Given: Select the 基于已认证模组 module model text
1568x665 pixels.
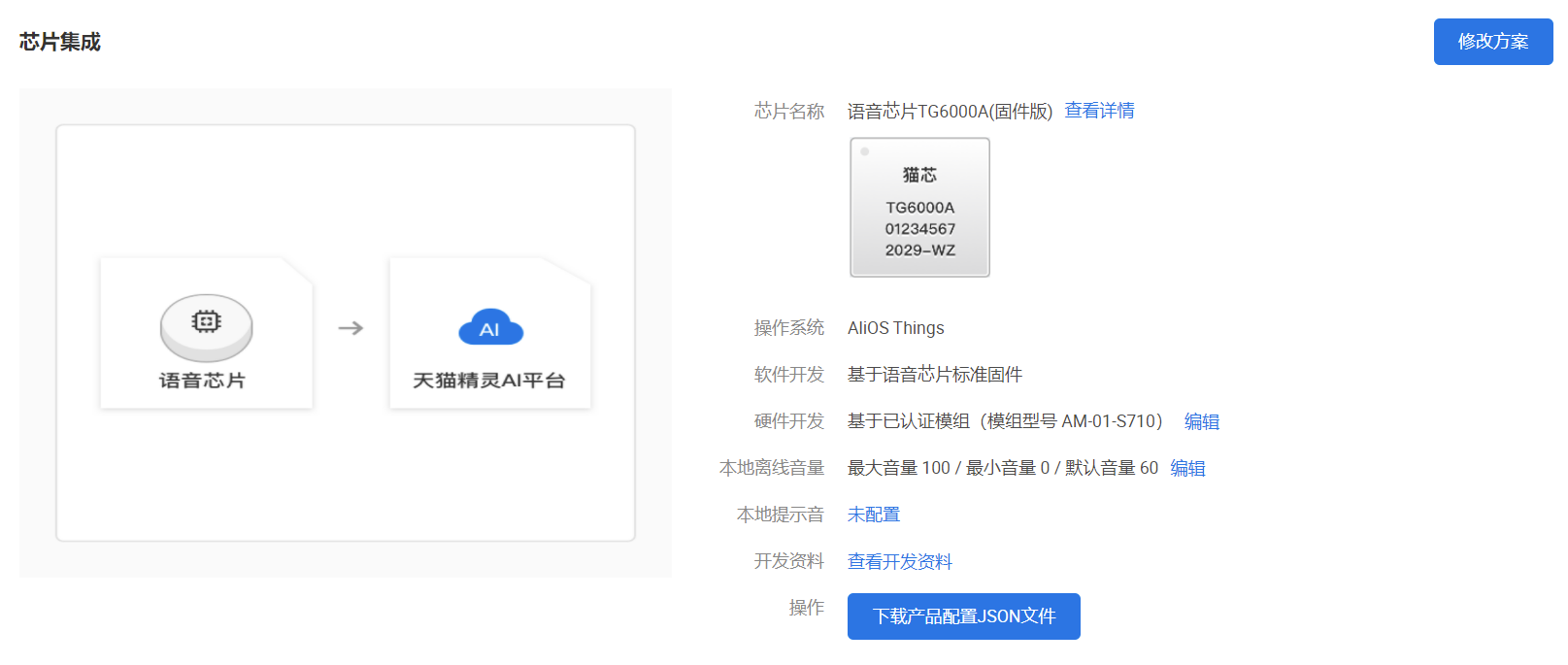Looking at the screenshot, I should pyautogui.click(x=1005, y=421).
